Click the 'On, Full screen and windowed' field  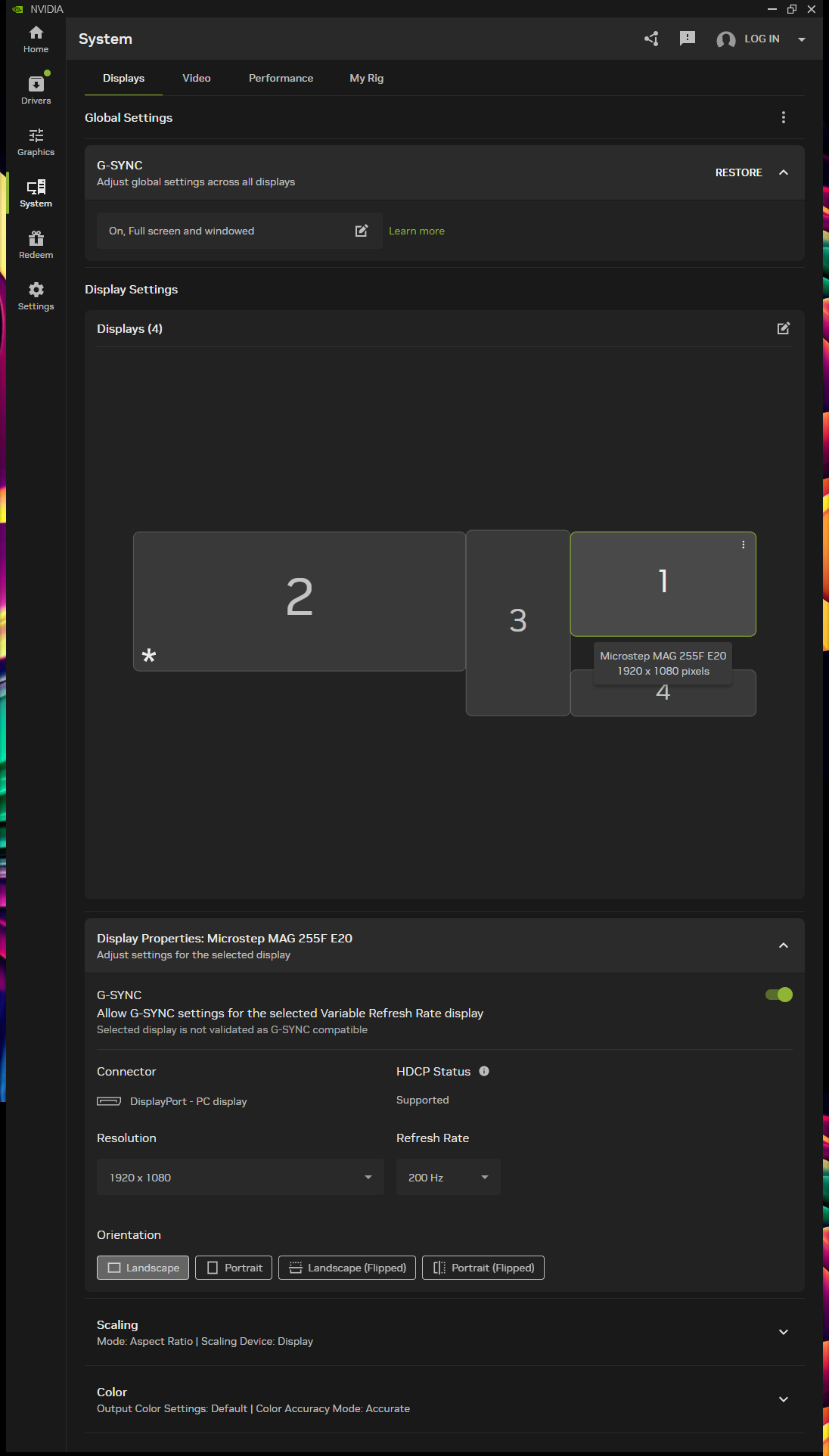click(240, 231)
